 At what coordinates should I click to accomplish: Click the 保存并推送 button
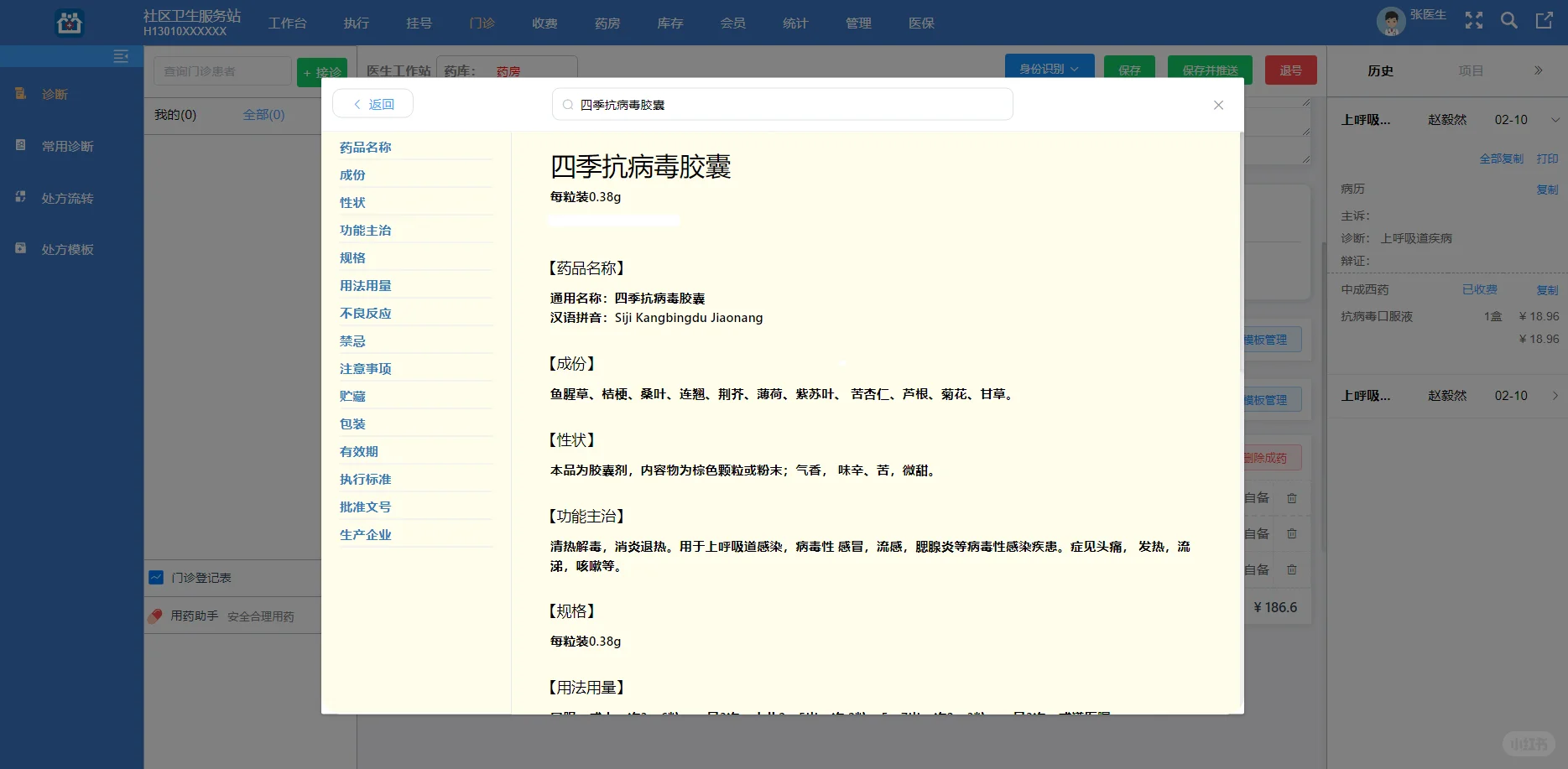(x=1209, y=70)
